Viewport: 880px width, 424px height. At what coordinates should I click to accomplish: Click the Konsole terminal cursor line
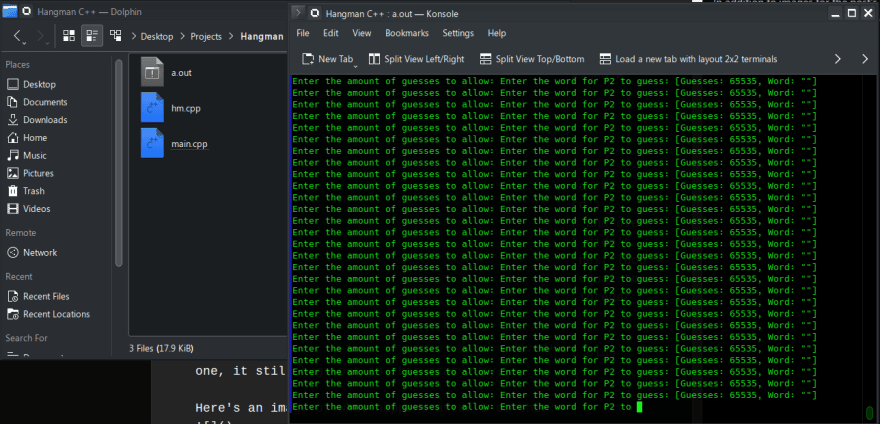click(x=467, y=407)
